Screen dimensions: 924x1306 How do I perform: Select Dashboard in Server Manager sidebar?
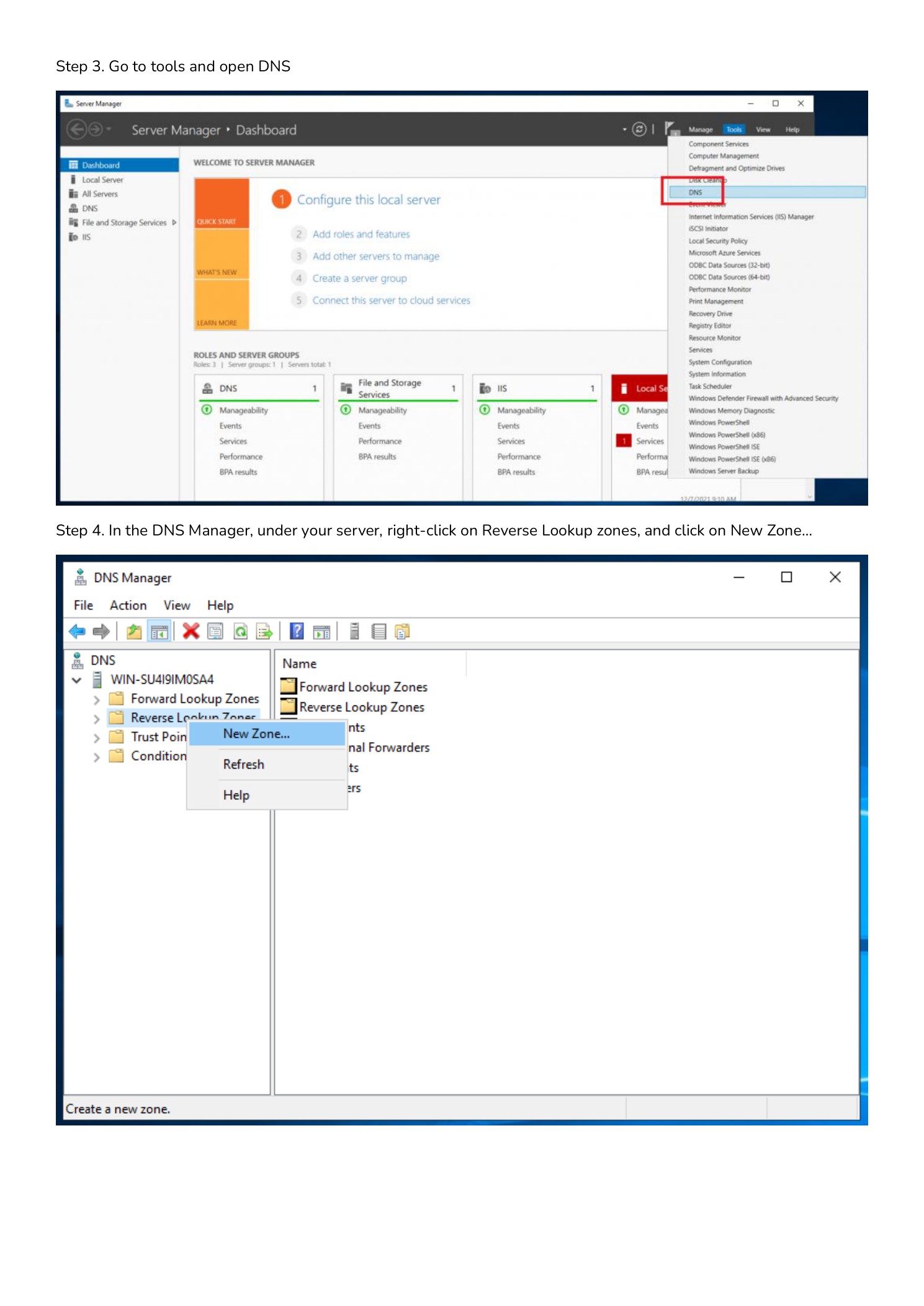pos(120,165)
